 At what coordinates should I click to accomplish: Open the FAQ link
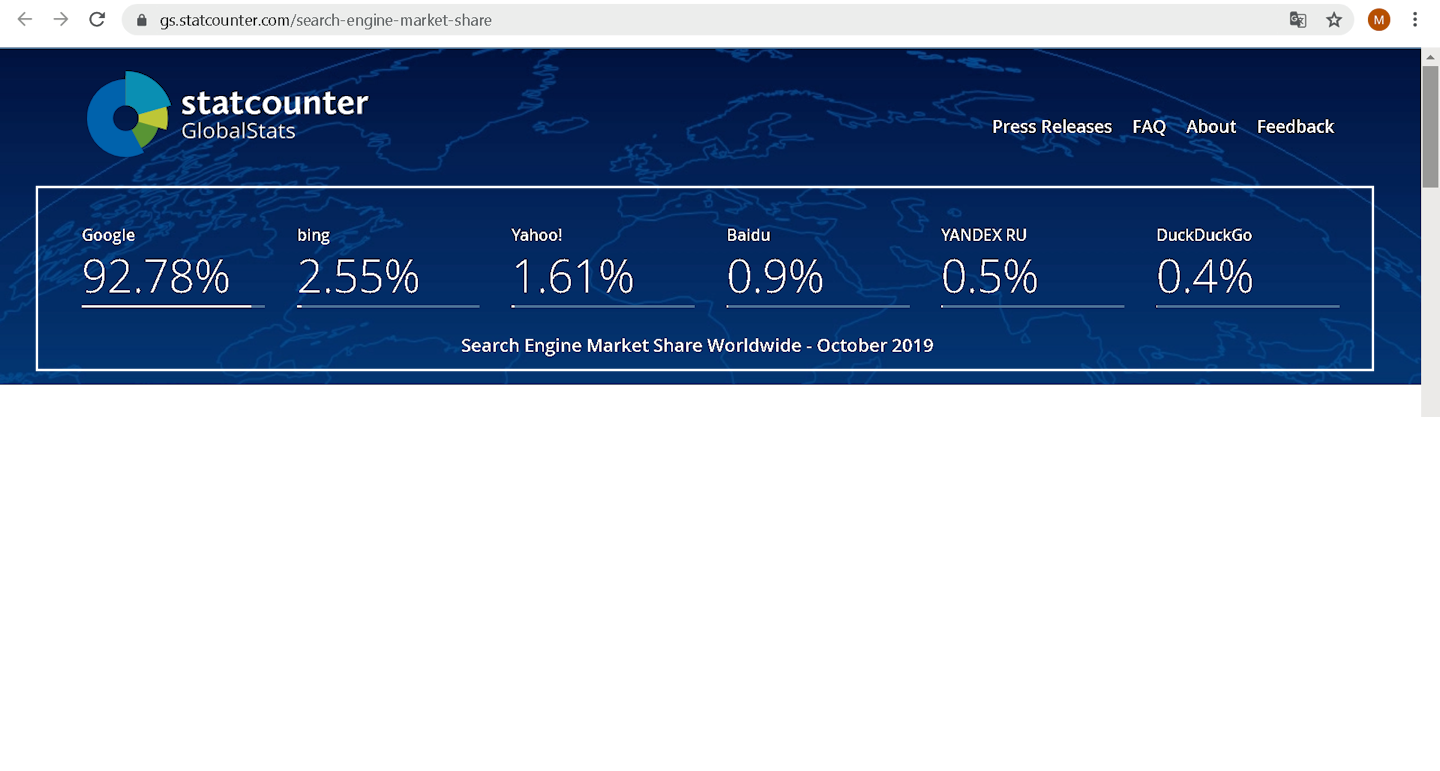pos(1149,127)
